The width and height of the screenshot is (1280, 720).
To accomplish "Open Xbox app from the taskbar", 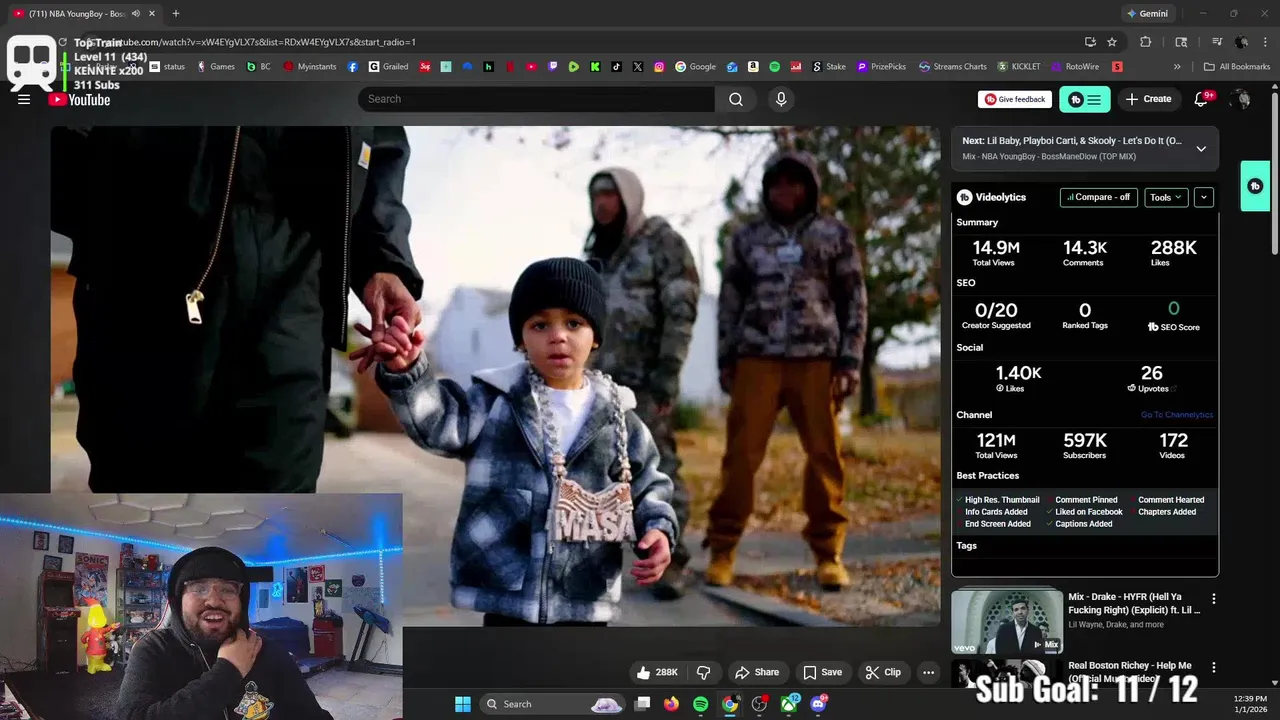I will click(x=790, y=704).
